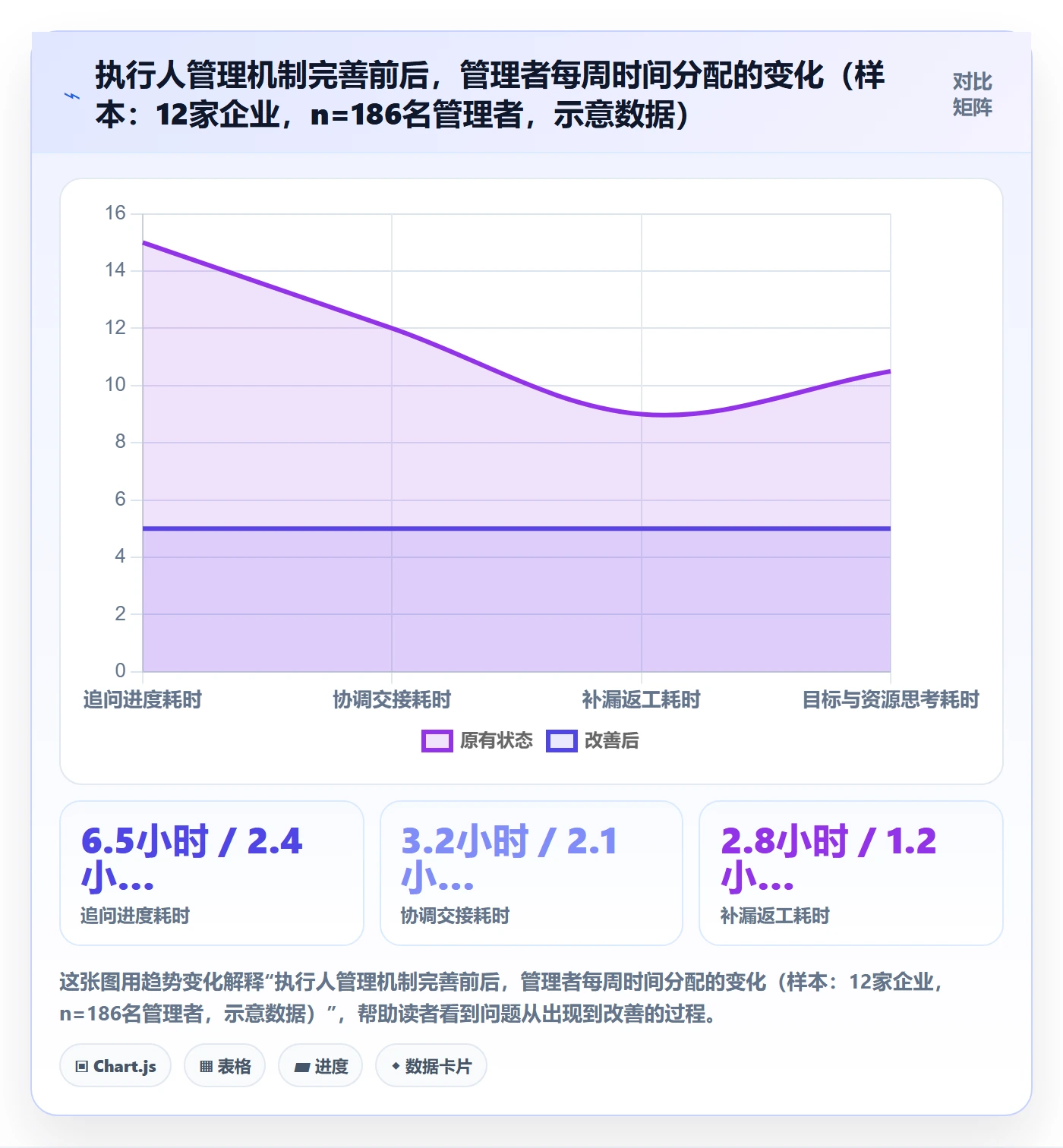Image resolution: width=1063 pixels, height=1148 pixels.
Task: Click the 追问进度耗时 x-axis label
Action: 143,699
